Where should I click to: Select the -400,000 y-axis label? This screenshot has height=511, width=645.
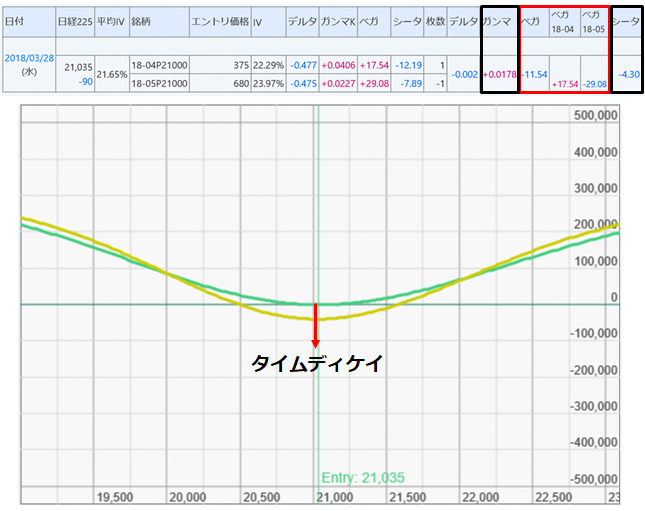[x=594, y=442]
